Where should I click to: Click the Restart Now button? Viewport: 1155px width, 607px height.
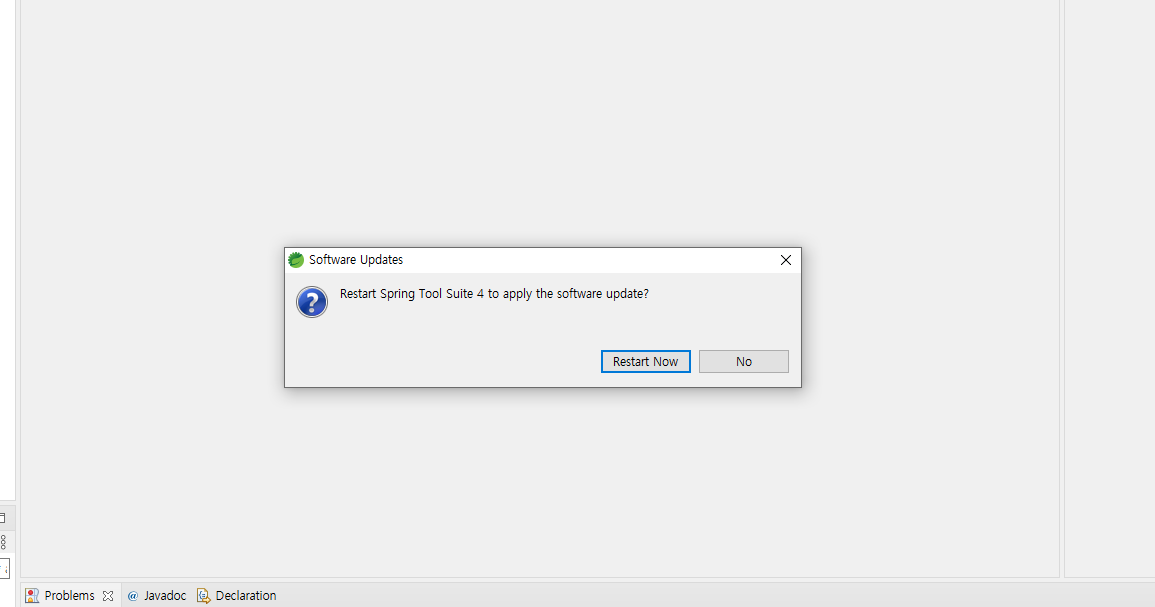645,362
